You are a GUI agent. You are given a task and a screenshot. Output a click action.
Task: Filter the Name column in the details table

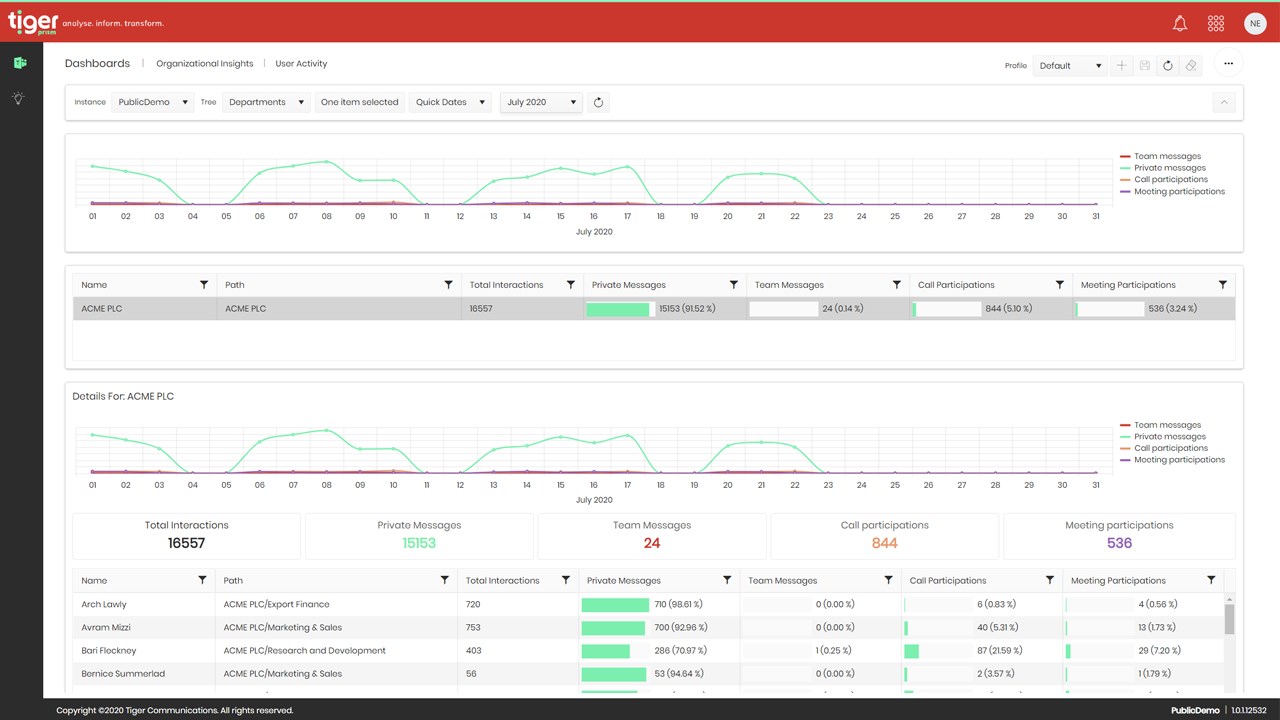point(202,580)
